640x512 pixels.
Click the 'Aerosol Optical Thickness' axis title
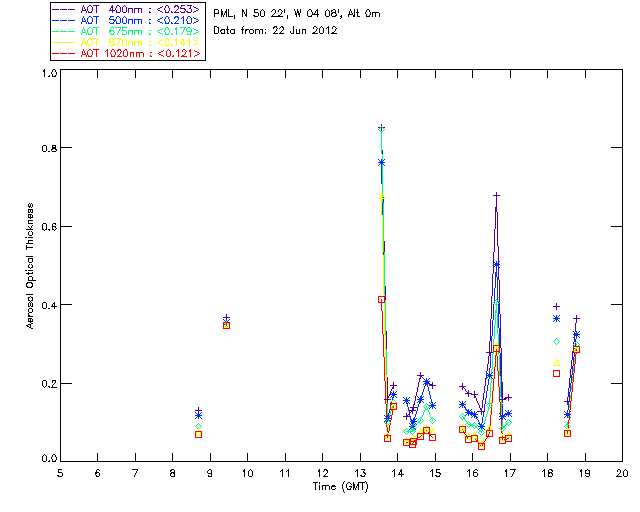pyautogui.click(x=30, y=266)
